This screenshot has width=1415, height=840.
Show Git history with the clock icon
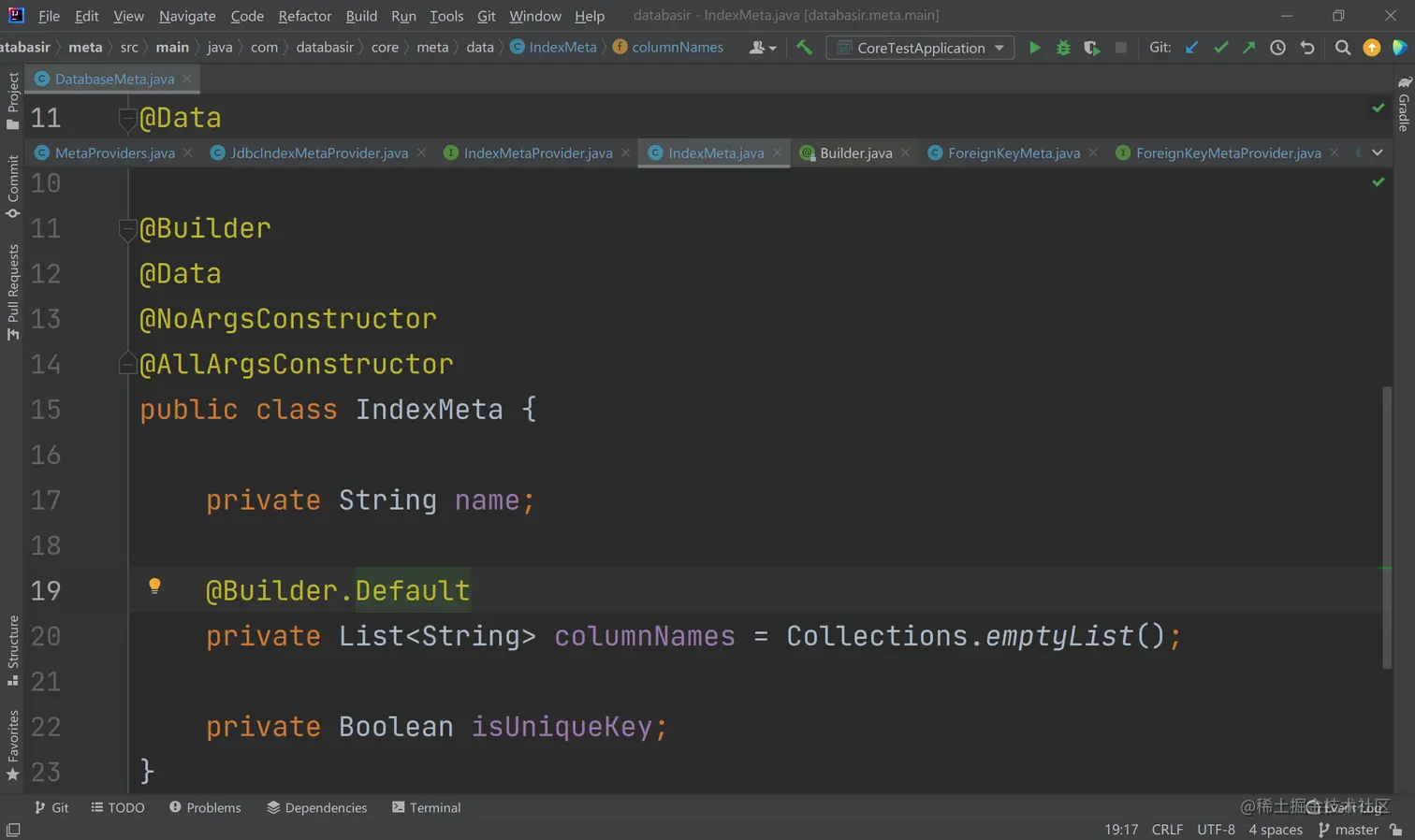[1277, 48]
